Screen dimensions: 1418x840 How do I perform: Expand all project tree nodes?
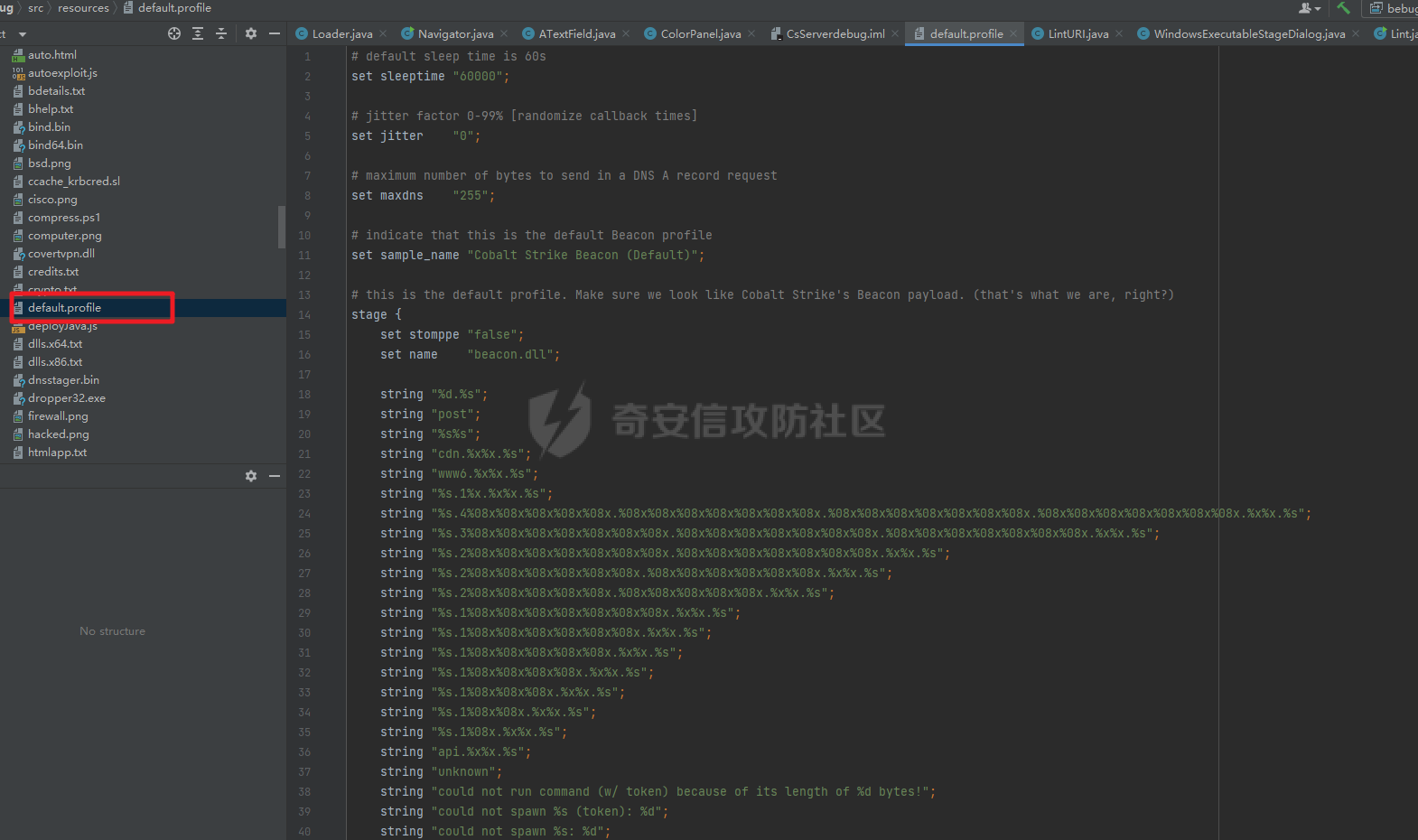click(x=198, y=33)
